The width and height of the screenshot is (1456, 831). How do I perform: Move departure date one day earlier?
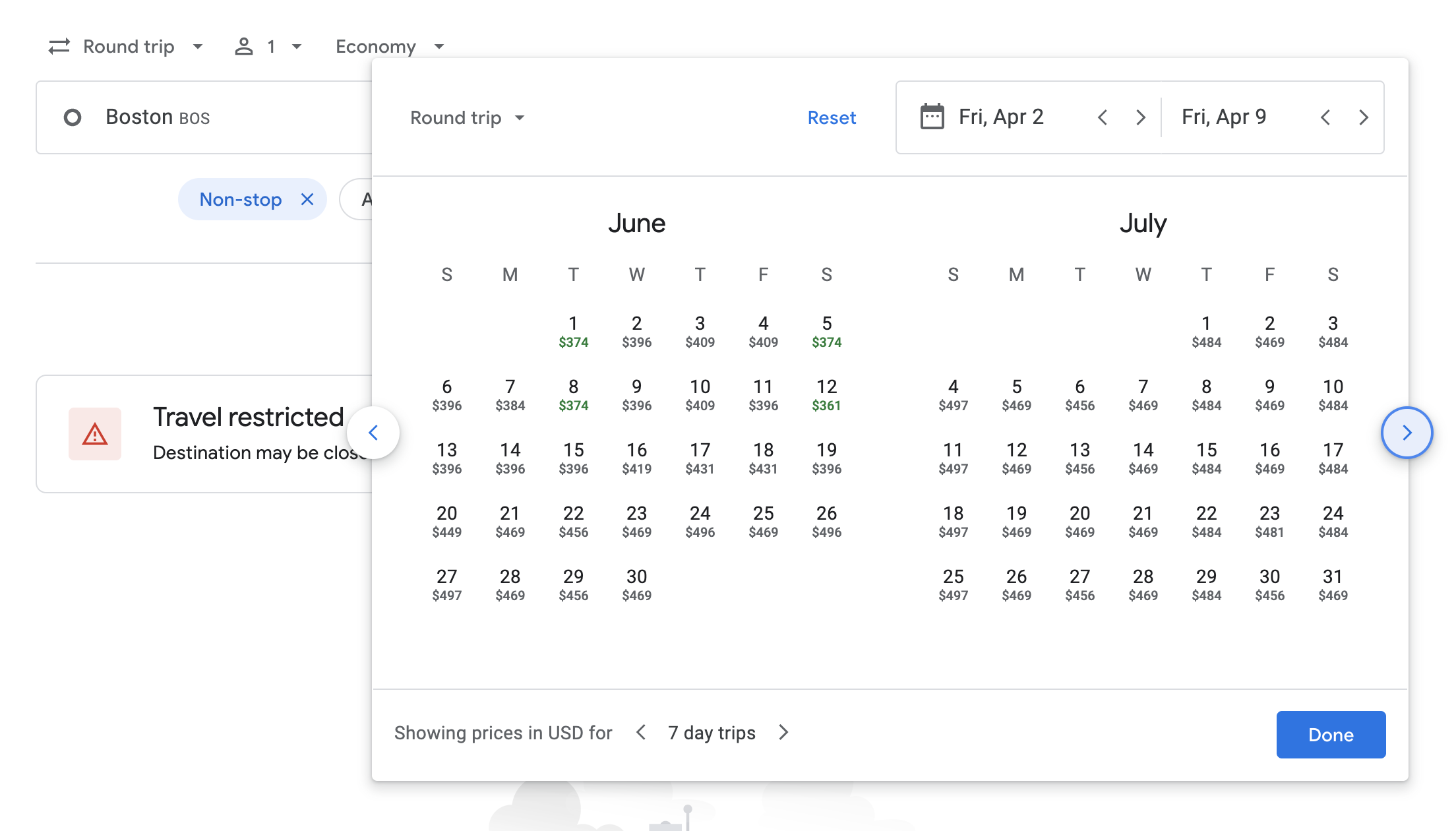pos(1103,117)
